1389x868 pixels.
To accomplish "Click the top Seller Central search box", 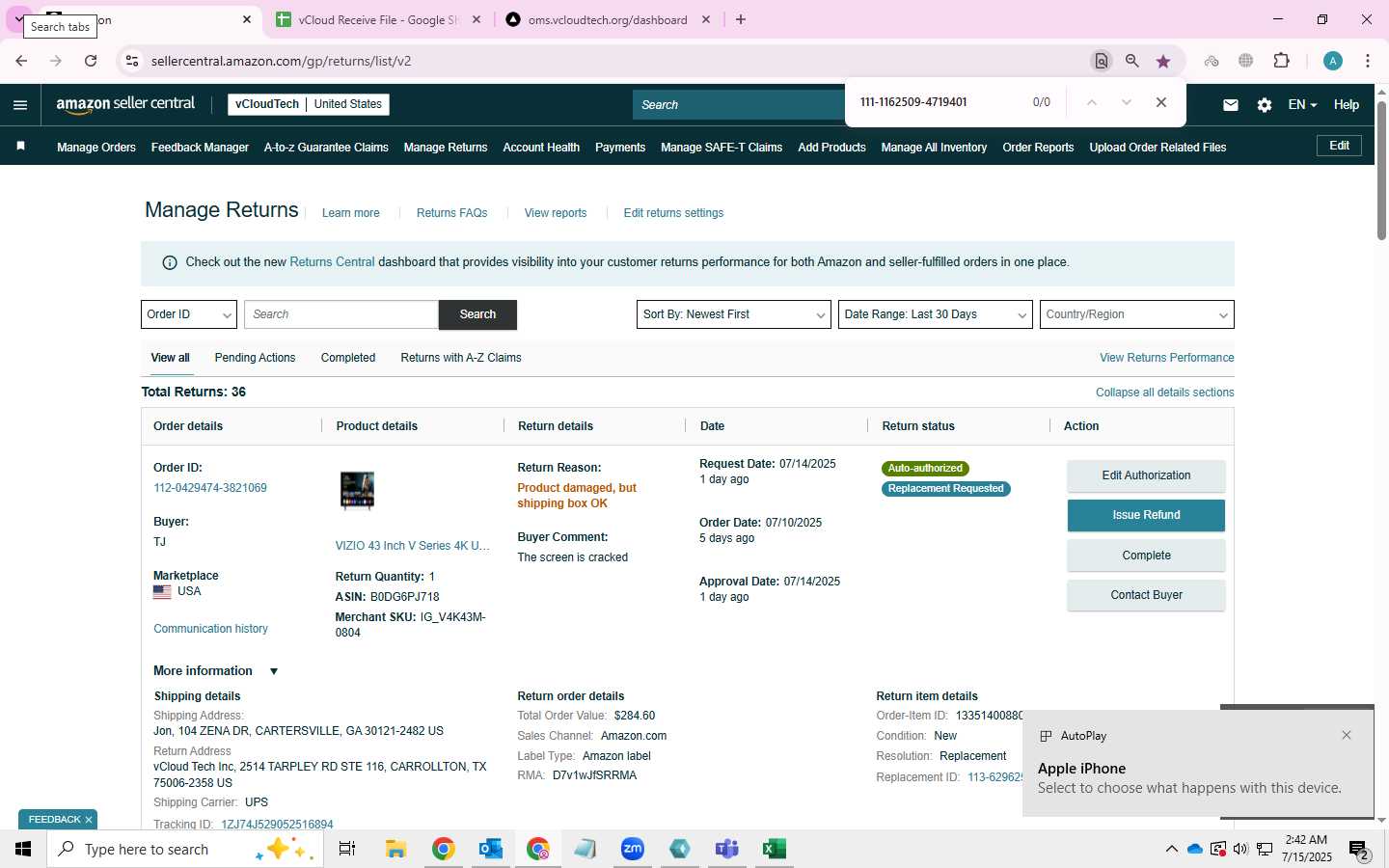I will pyautogui.click(x=738, y=104).
